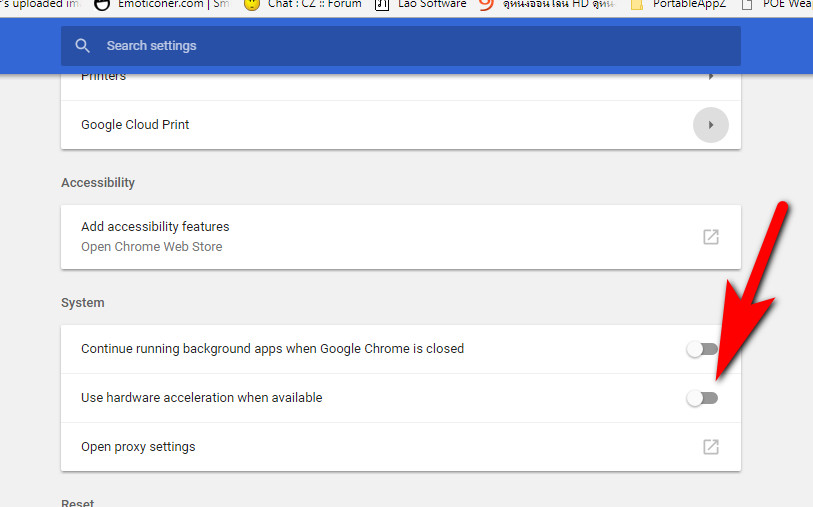Open Lao Software bookmark icon
The width and height of the screenshot is (813, 507).
point(382,5)
